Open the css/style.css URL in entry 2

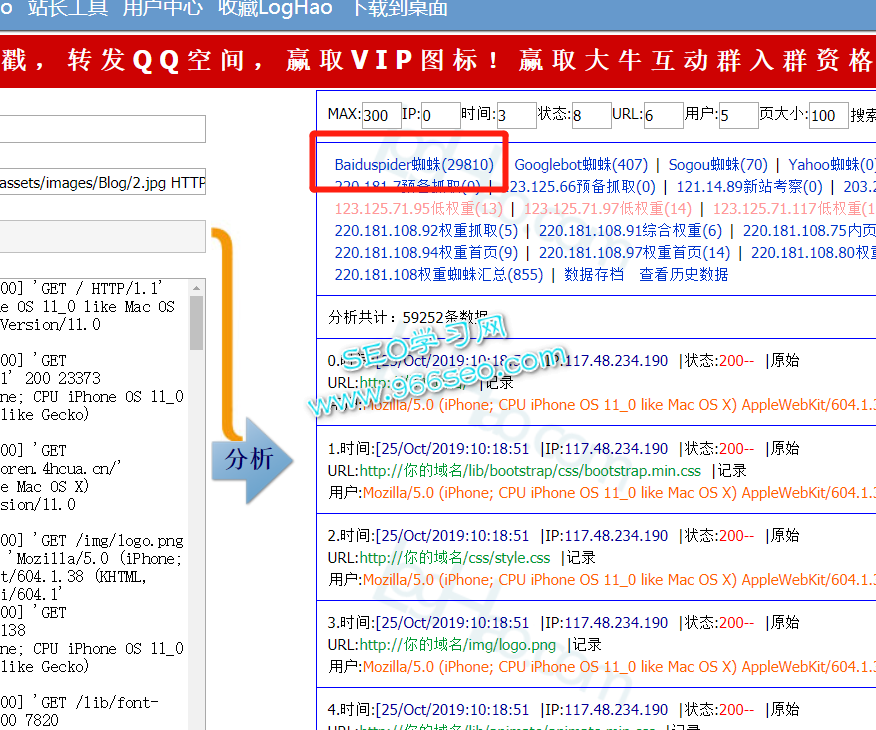pos(455,557)
